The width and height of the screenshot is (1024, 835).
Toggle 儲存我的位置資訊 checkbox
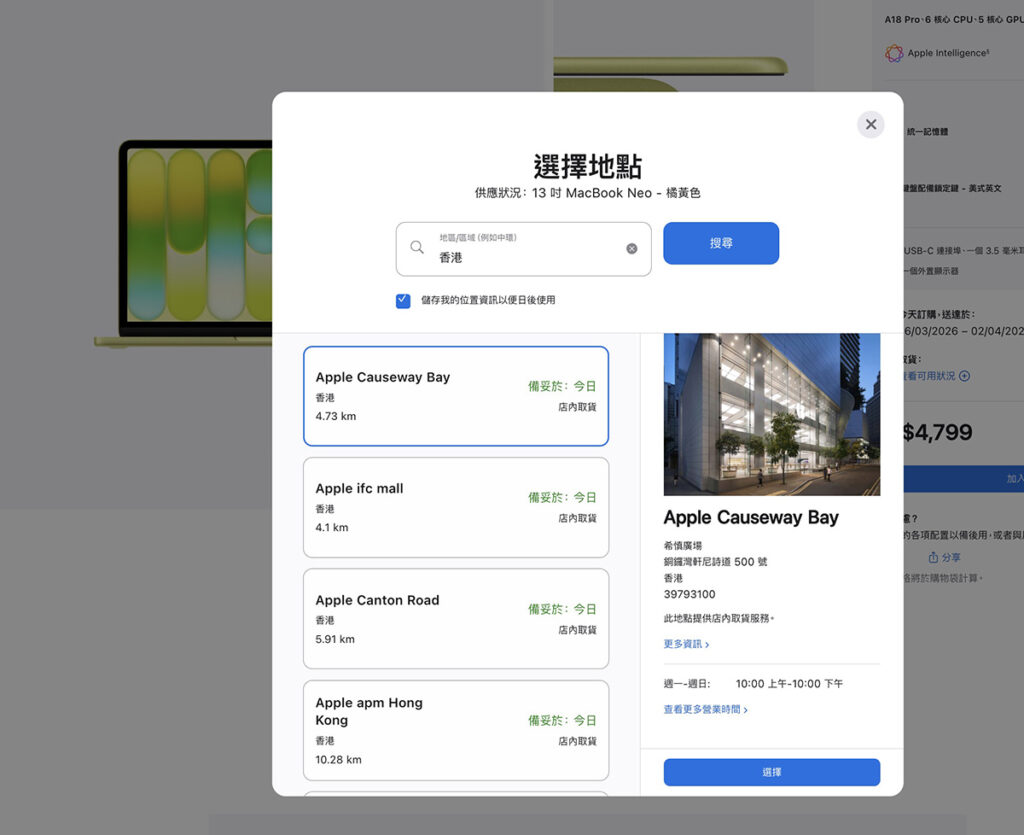coord(403,300)
